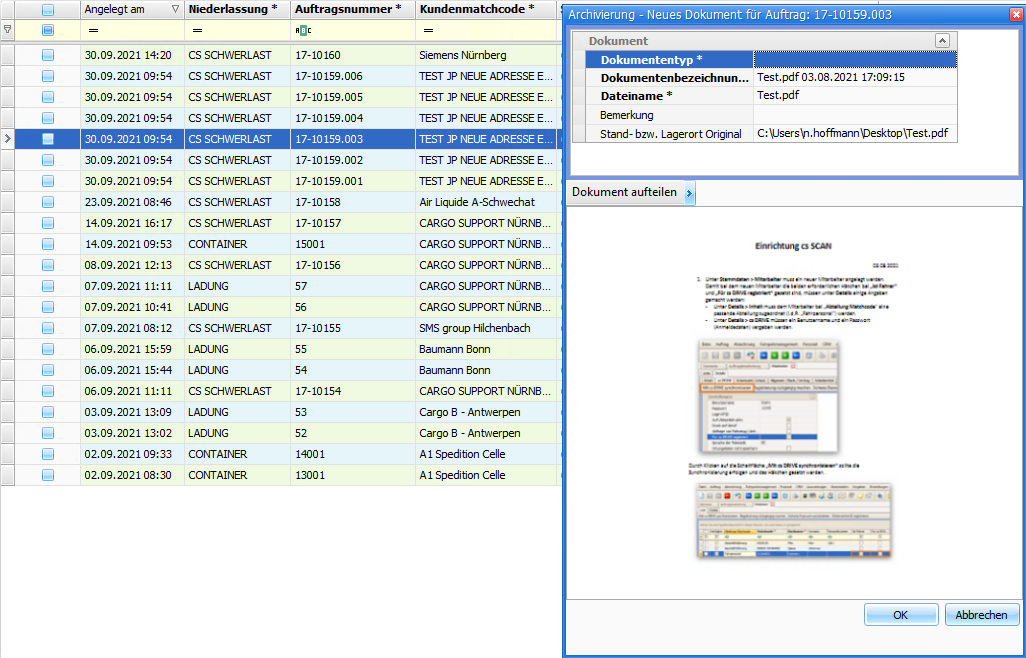The image size is (1026, 658).
Task: Click the equals filter operator under Angelegt am
Action: (92, 30)
